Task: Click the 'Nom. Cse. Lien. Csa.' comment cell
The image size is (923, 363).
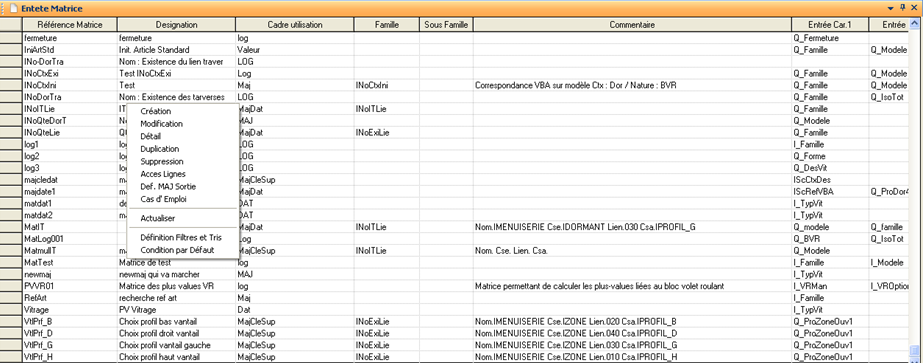Action: pyautogui.click(x=632, y=251)
